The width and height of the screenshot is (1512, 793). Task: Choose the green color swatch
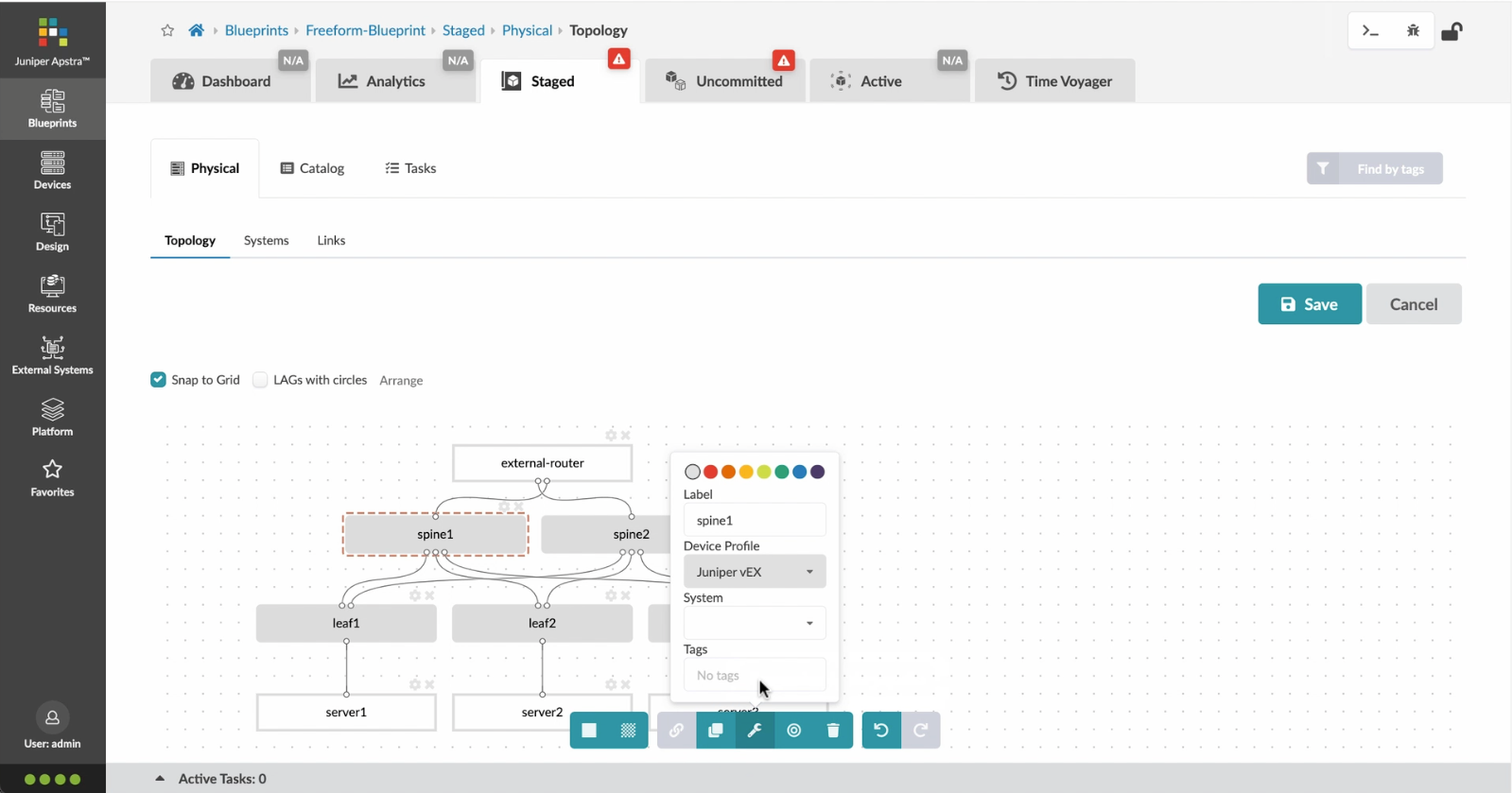pyautogui.click(x=782, y=472)
